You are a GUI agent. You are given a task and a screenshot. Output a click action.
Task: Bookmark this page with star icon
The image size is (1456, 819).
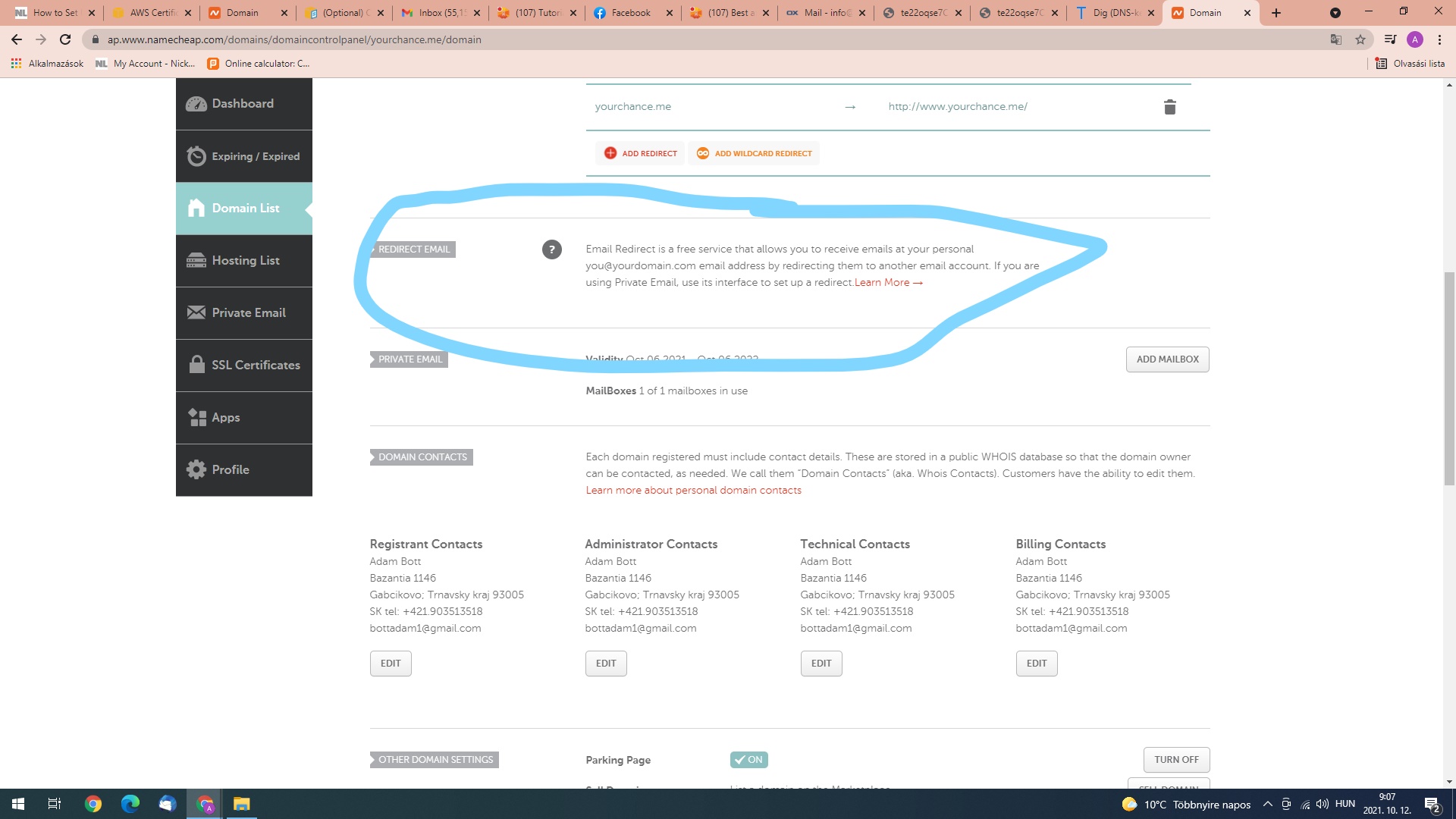(x=1360, y=39)
